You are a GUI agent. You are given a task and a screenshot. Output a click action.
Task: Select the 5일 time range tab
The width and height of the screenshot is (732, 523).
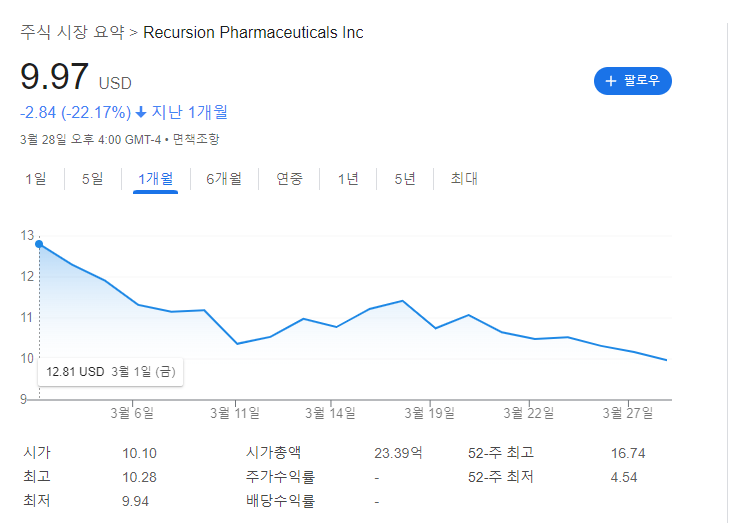(92, 178)
